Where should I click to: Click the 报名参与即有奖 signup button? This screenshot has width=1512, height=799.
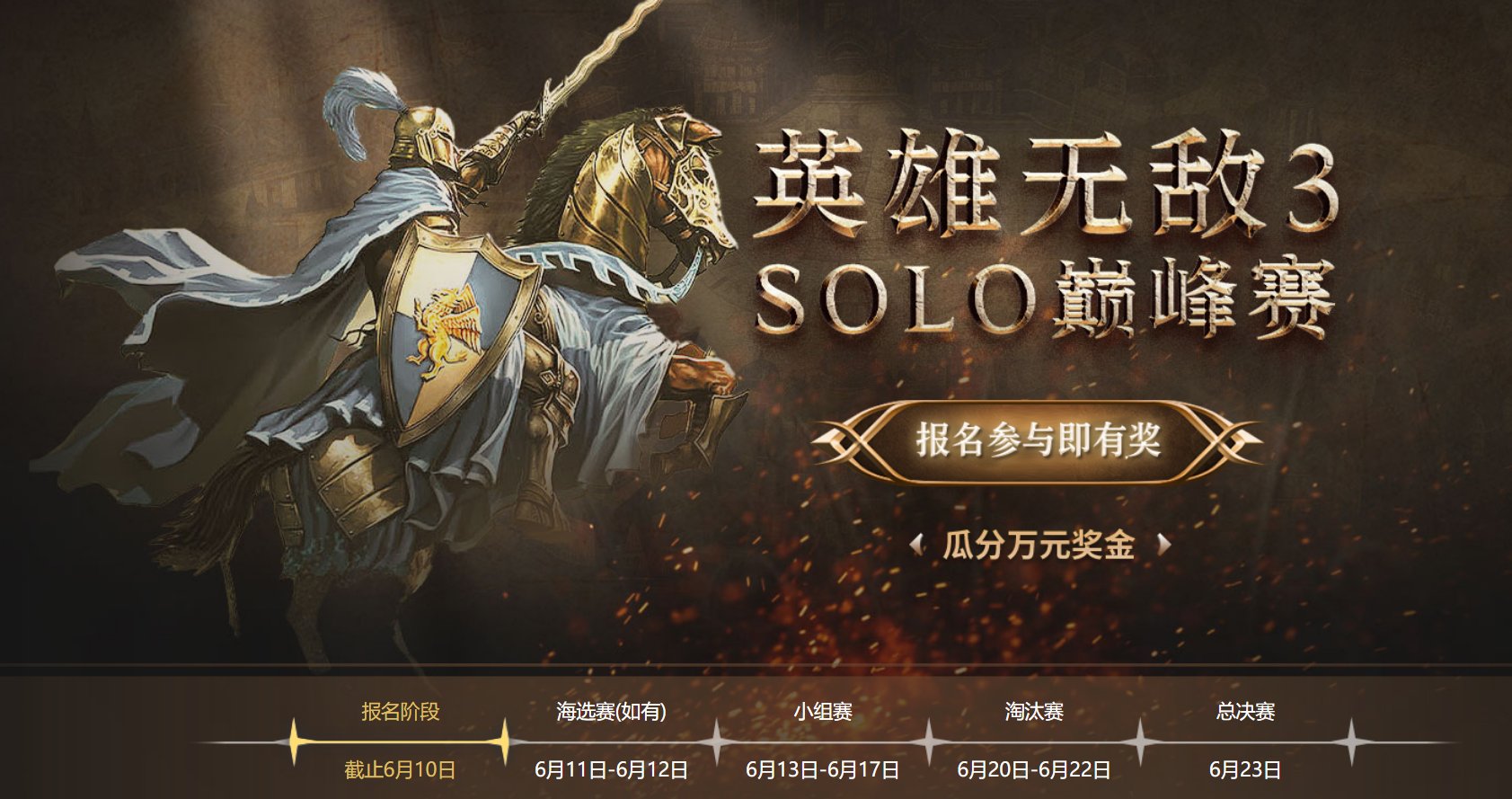(1039, 441)
